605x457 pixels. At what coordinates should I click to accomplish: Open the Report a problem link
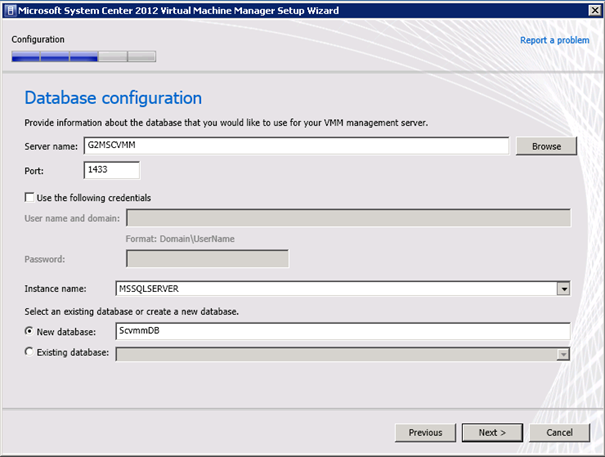point(554,40)
